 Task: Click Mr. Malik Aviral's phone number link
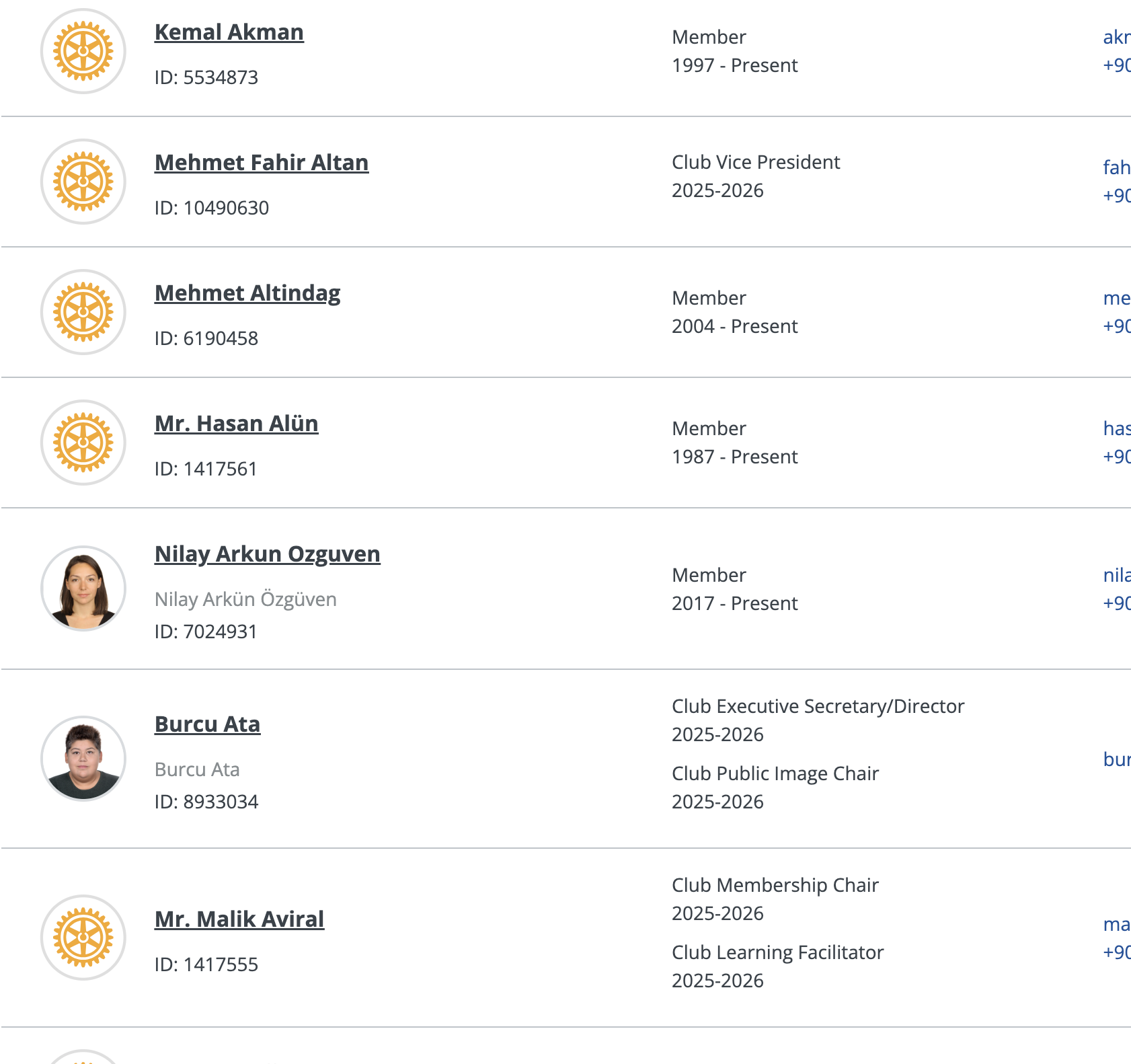[x=1116, y=952]
